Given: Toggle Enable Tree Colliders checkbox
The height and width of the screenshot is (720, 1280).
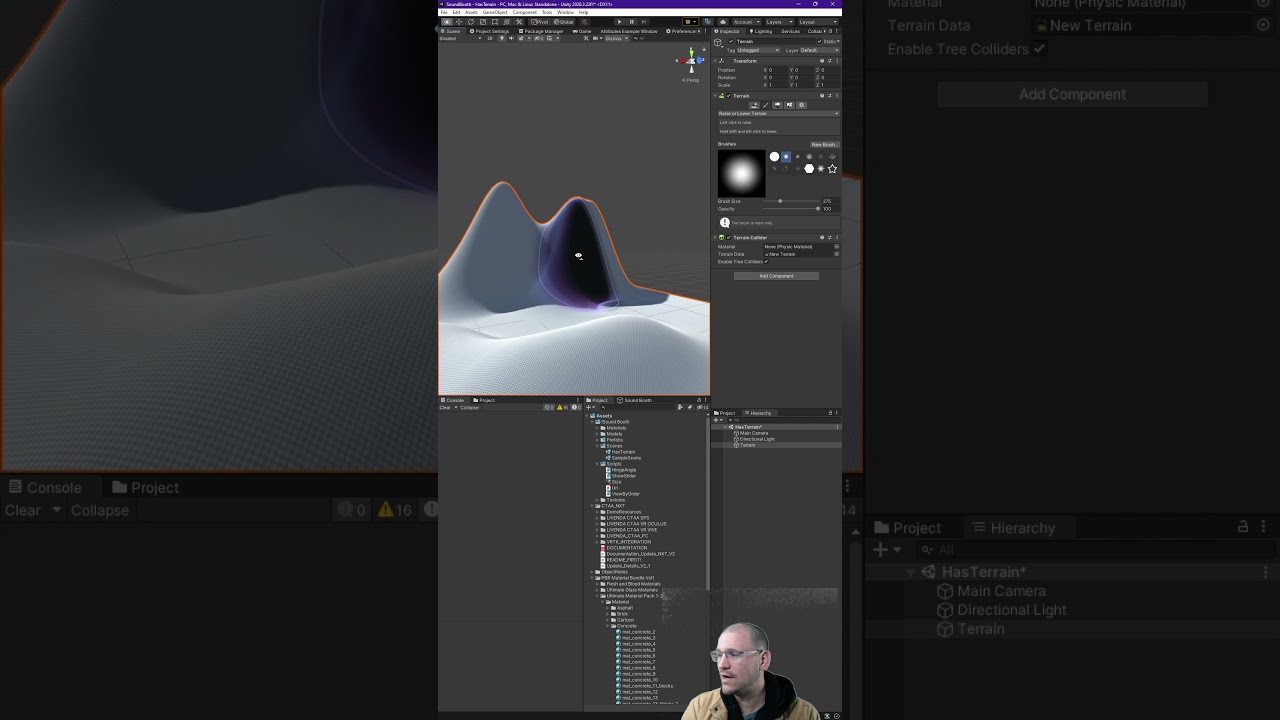Looking at the screenshot, I should click(x=766, y=262).
